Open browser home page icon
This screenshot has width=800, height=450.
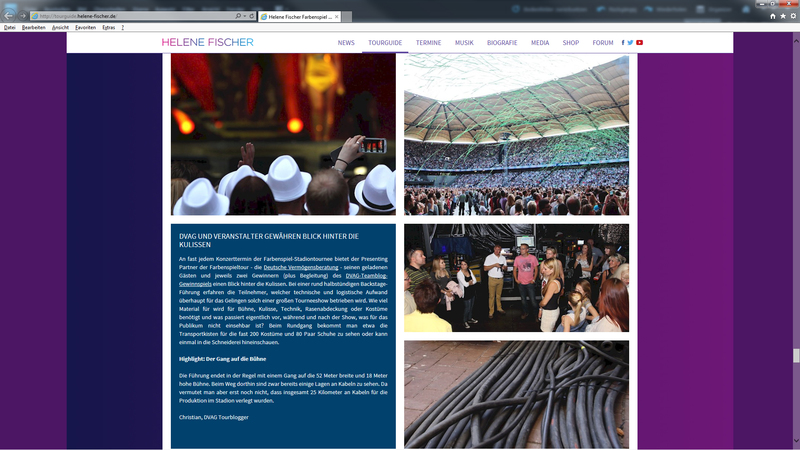(772, 17)
